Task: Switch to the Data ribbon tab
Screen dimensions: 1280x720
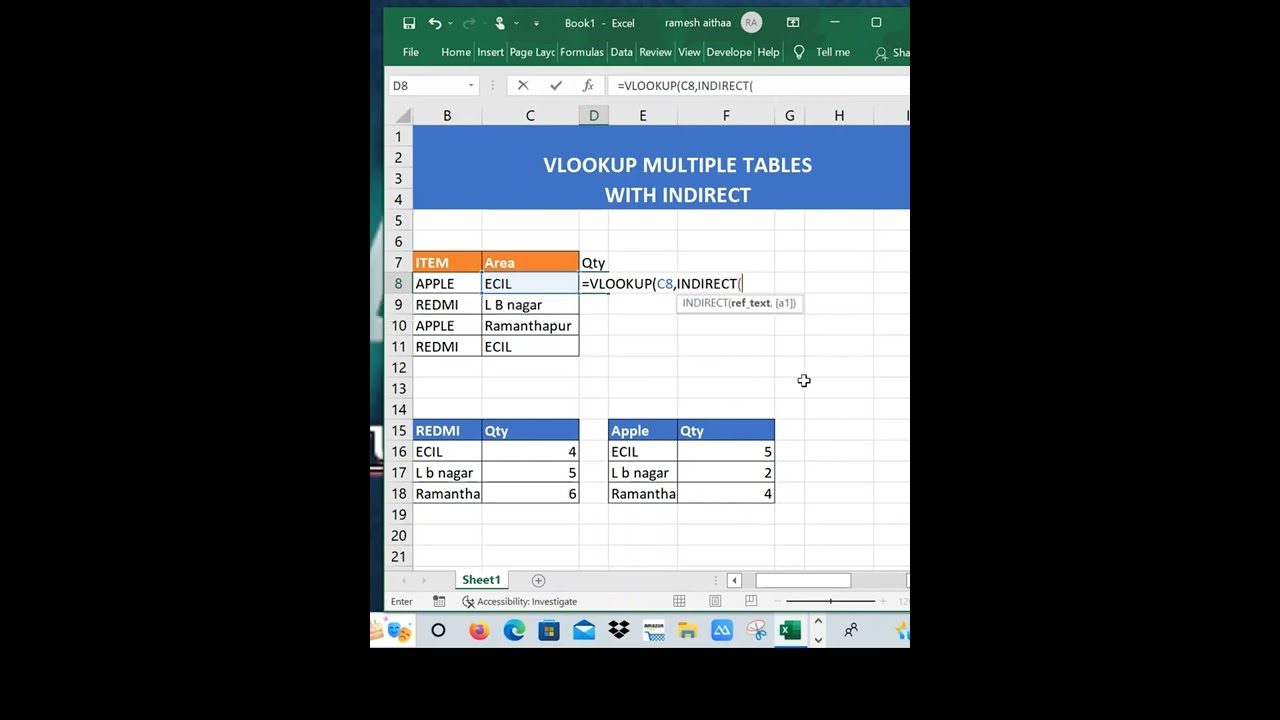Action: pyautogui.click(x=621, y=52)
